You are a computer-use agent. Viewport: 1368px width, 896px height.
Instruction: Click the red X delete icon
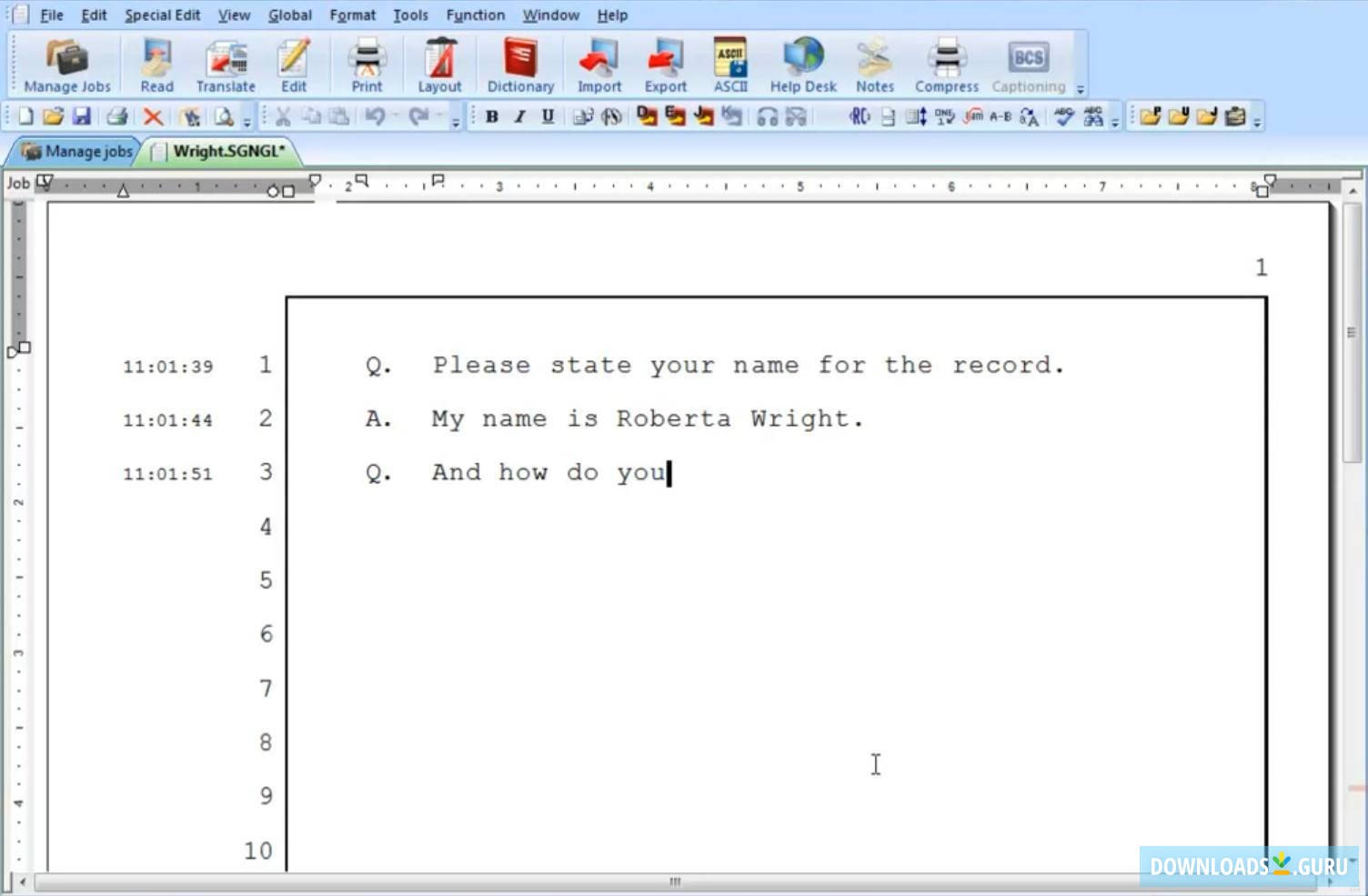click(x=153, y=116)
